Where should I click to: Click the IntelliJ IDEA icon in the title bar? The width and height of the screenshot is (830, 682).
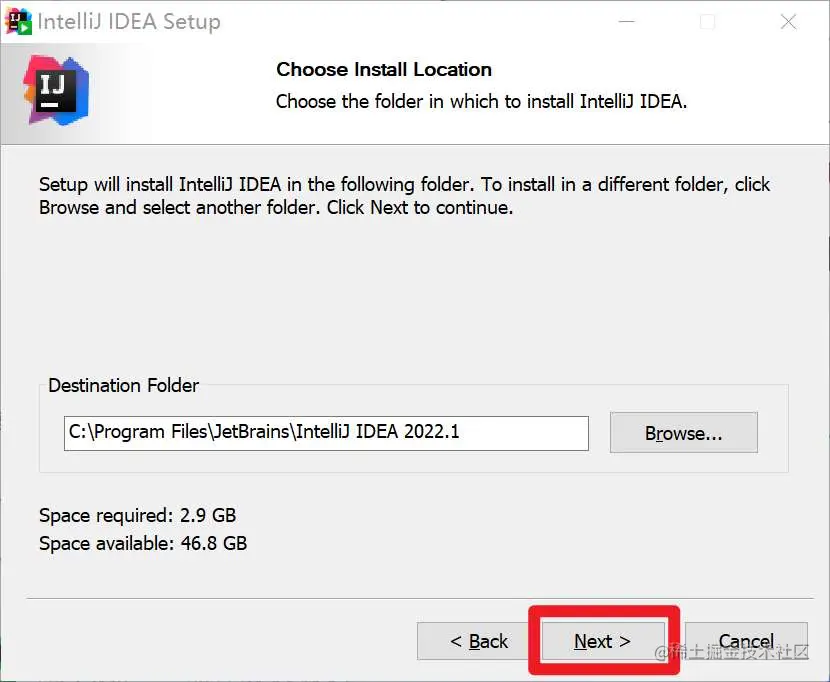click(x=18, y=20)
